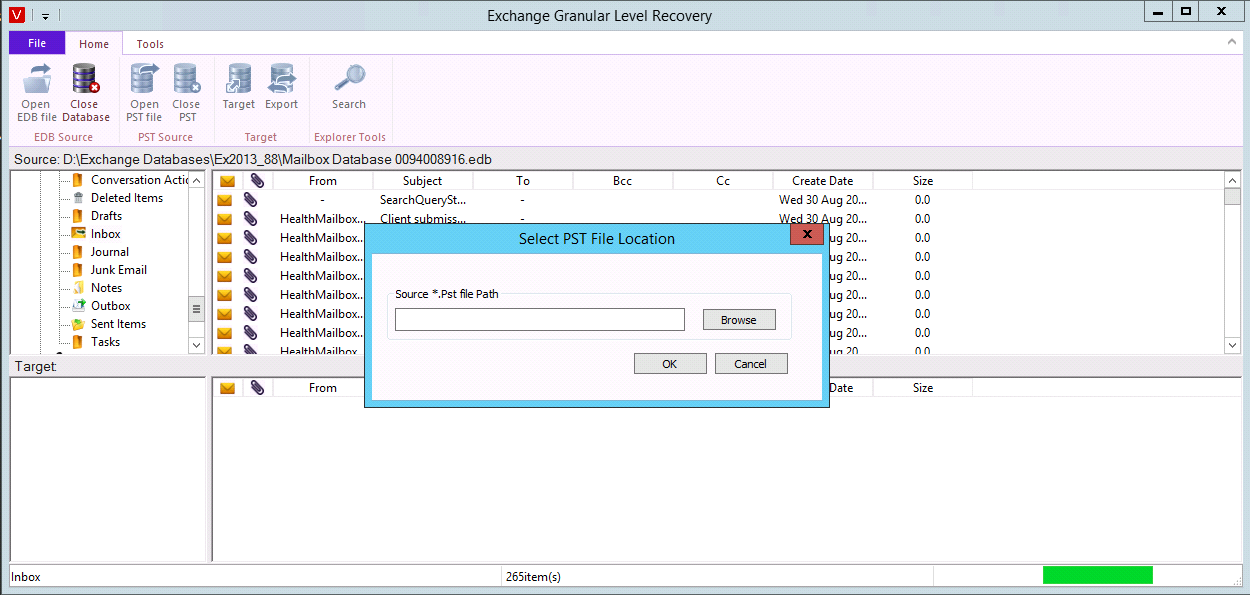Open the File tab
1250x595 pixels.
click(37, 44)
